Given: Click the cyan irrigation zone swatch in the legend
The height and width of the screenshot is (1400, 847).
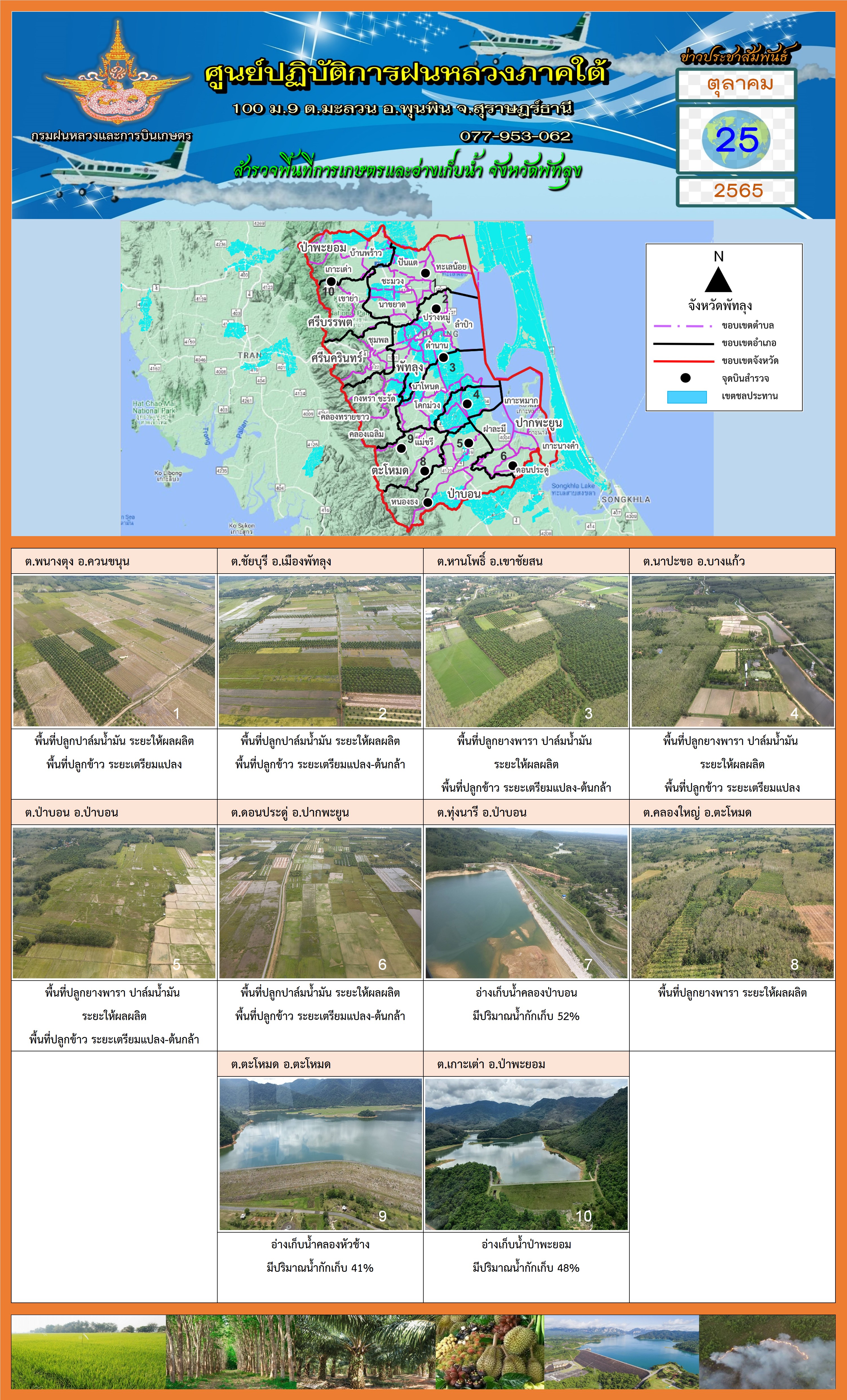Looking at the screenshot, I should (686, 397).
